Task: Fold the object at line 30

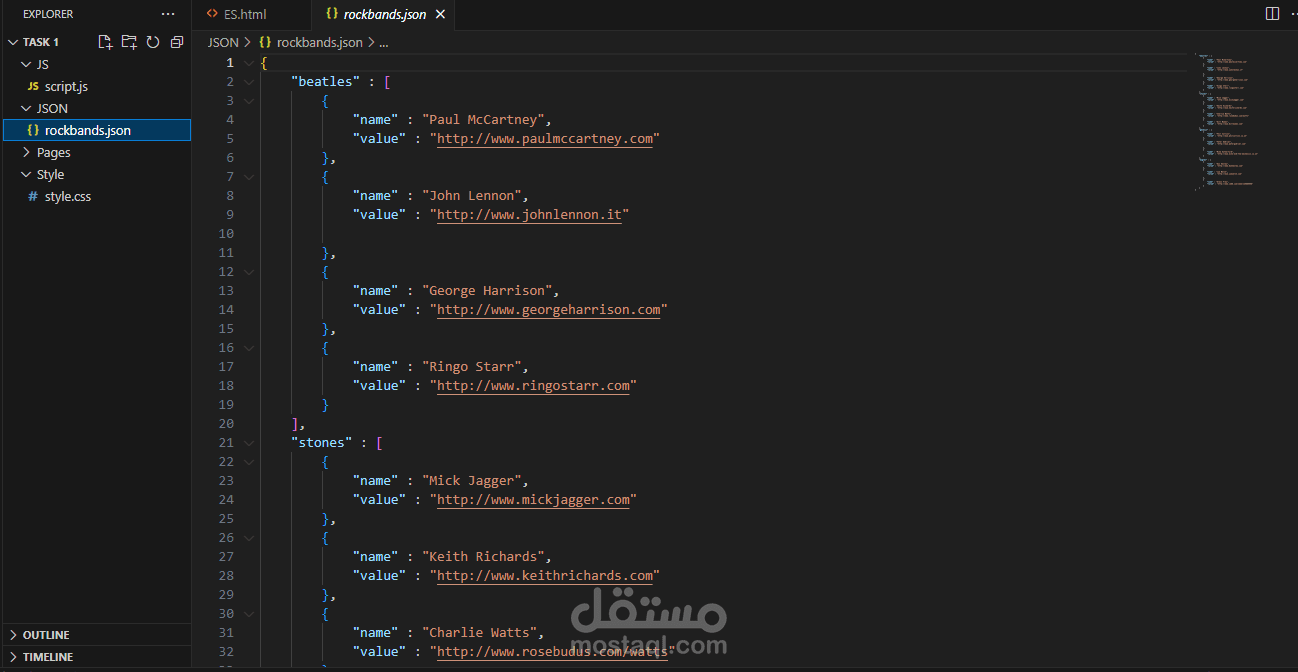Action: (x=249, y=614)
